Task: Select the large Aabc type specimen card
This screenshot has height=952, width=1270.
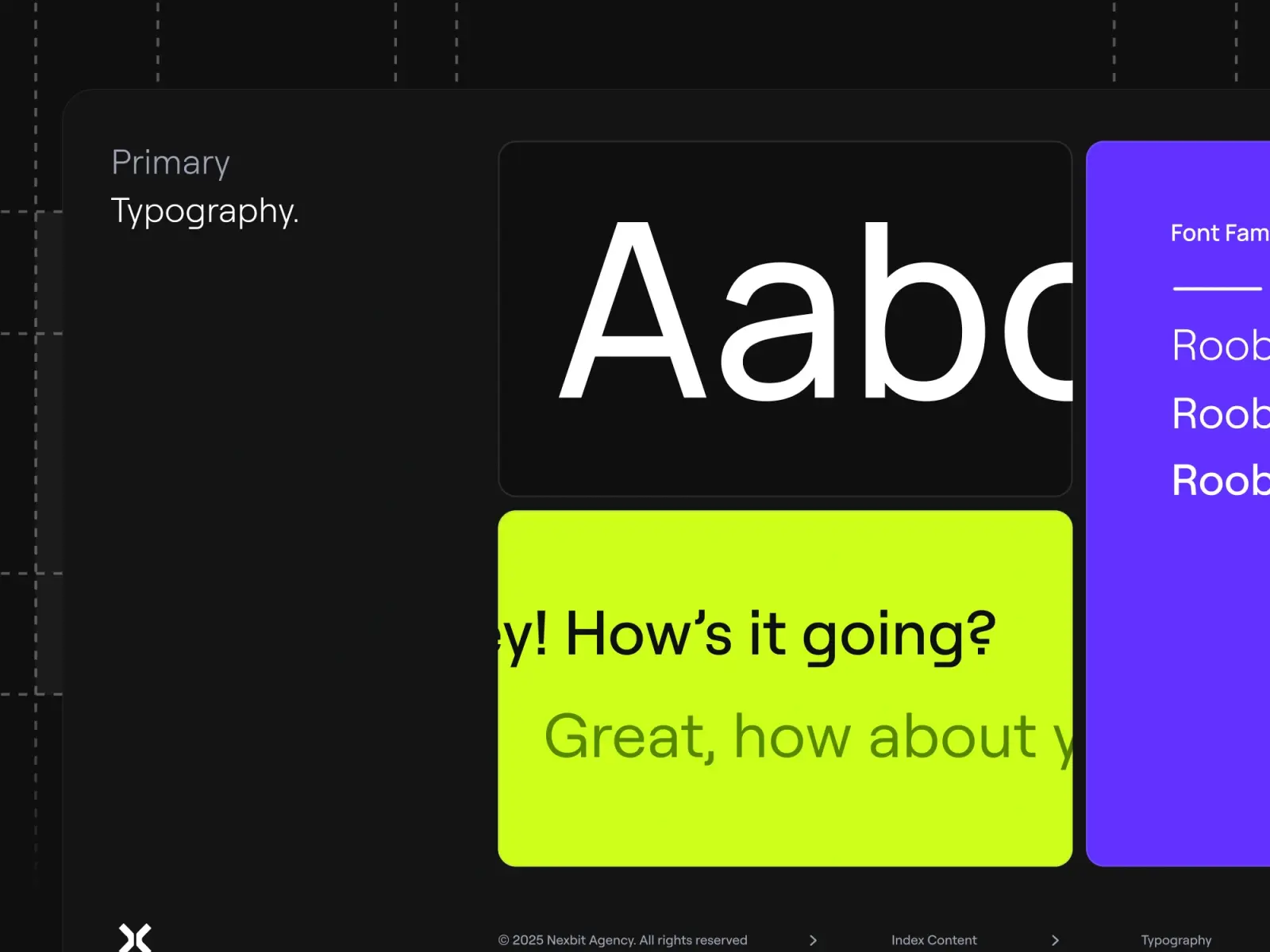Action: 785,319
